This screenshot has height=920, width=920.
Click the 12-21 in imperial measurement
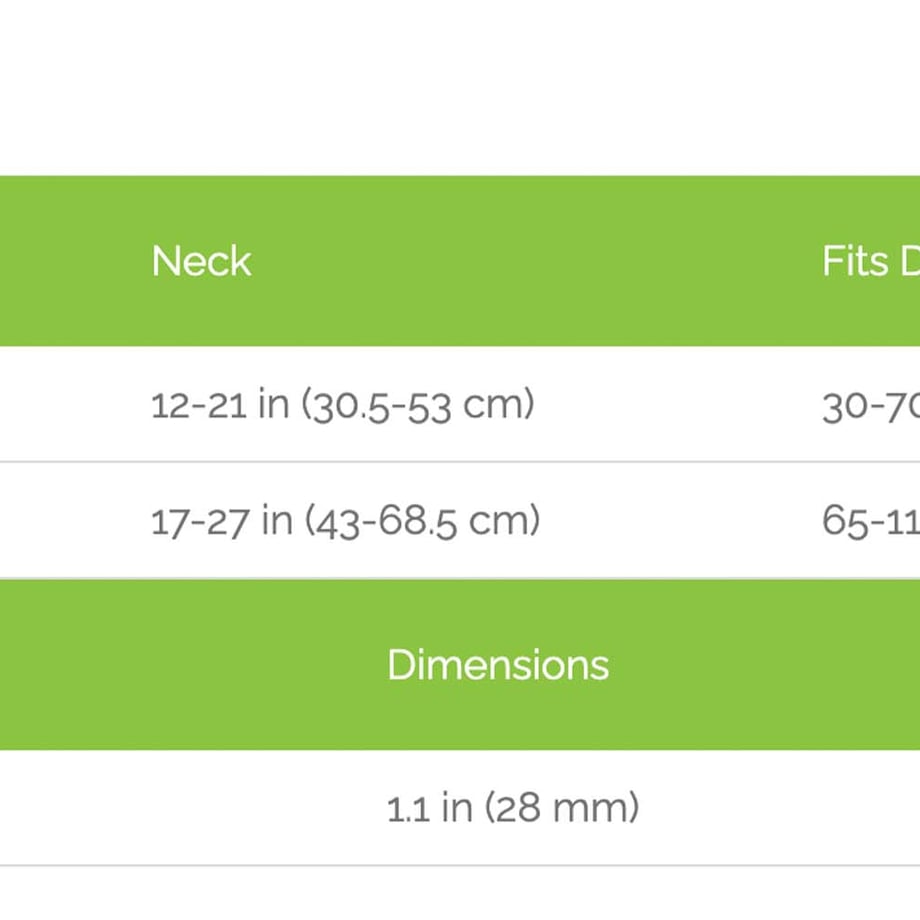point(220,405)
